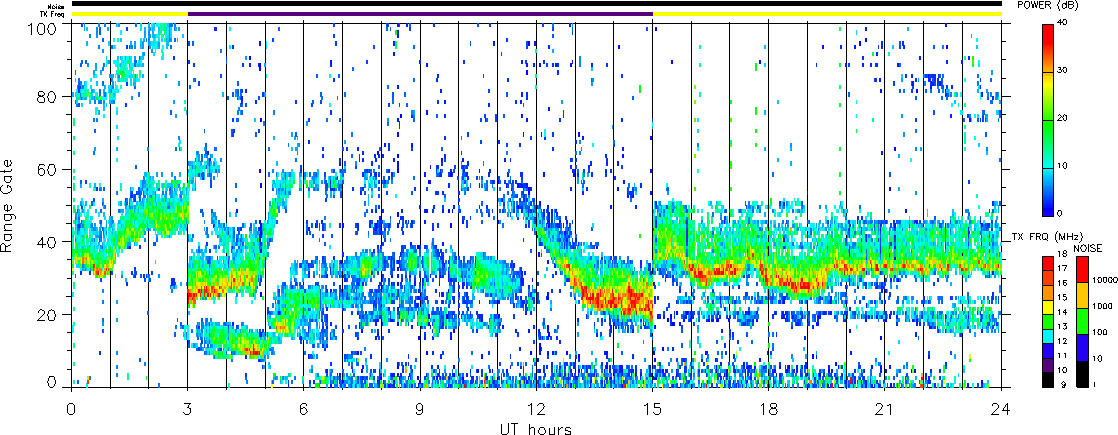Select the "UT hours" x-axis label
1118x435 pixels.
535,429
